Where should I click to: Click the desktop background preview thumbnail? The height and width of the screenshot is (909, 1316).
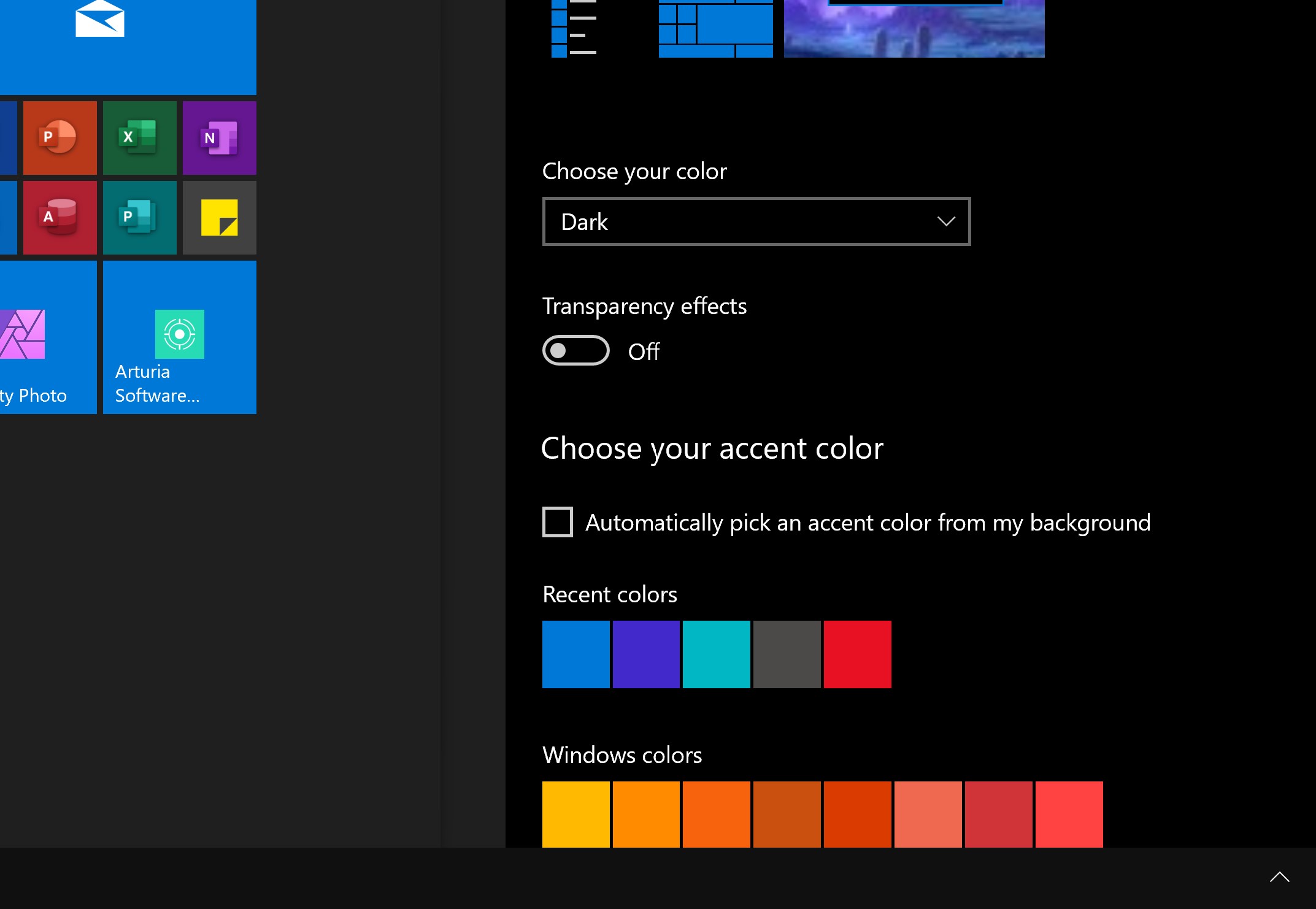coord(914,29)
